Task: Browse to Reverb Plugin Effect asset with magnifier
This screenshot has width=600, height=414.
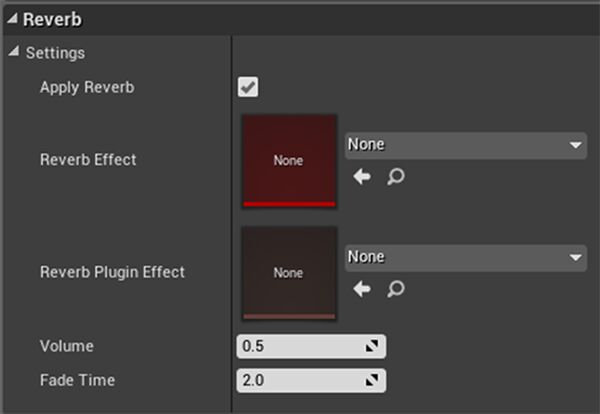Action: [395, 289]
